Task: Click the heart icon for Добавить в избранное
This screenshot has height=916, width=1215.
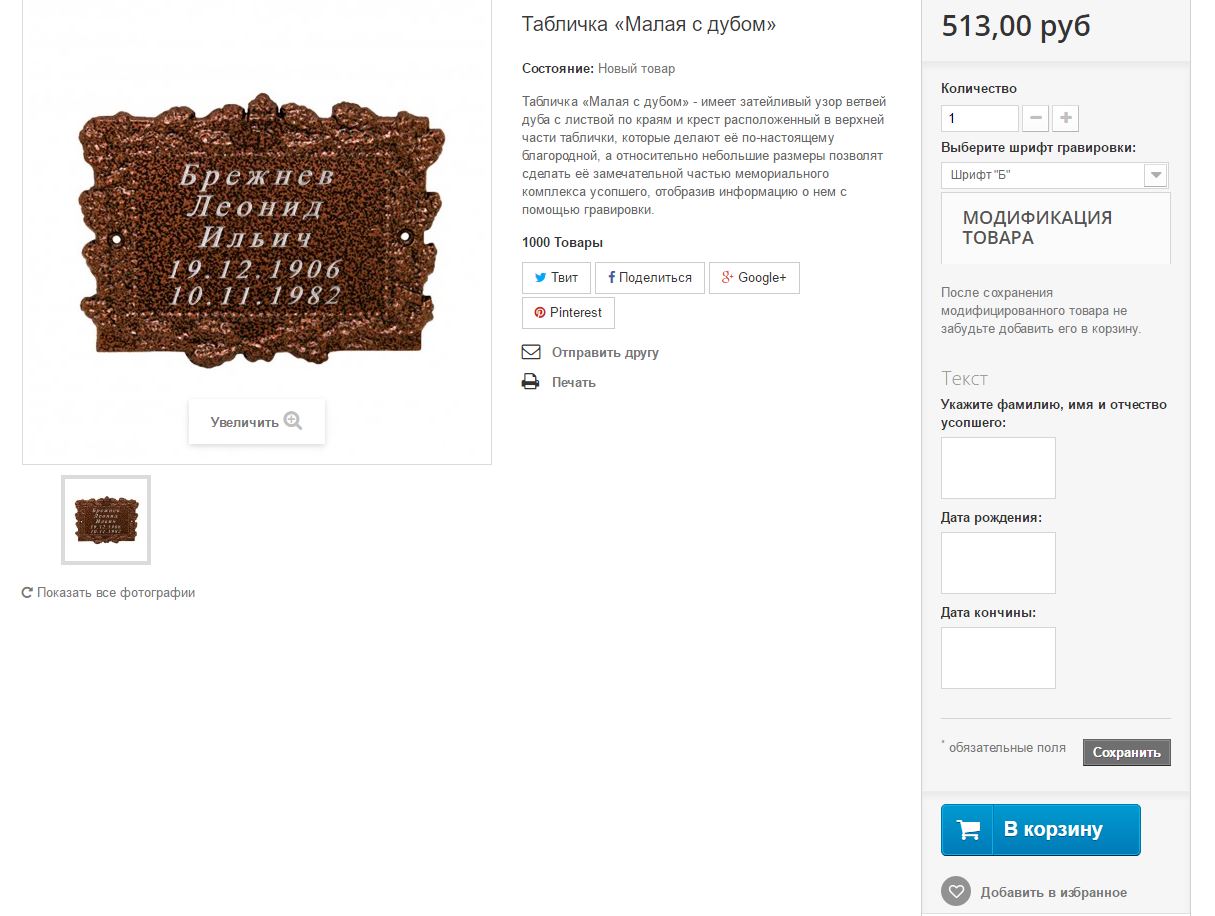Action: pos(956,891)
